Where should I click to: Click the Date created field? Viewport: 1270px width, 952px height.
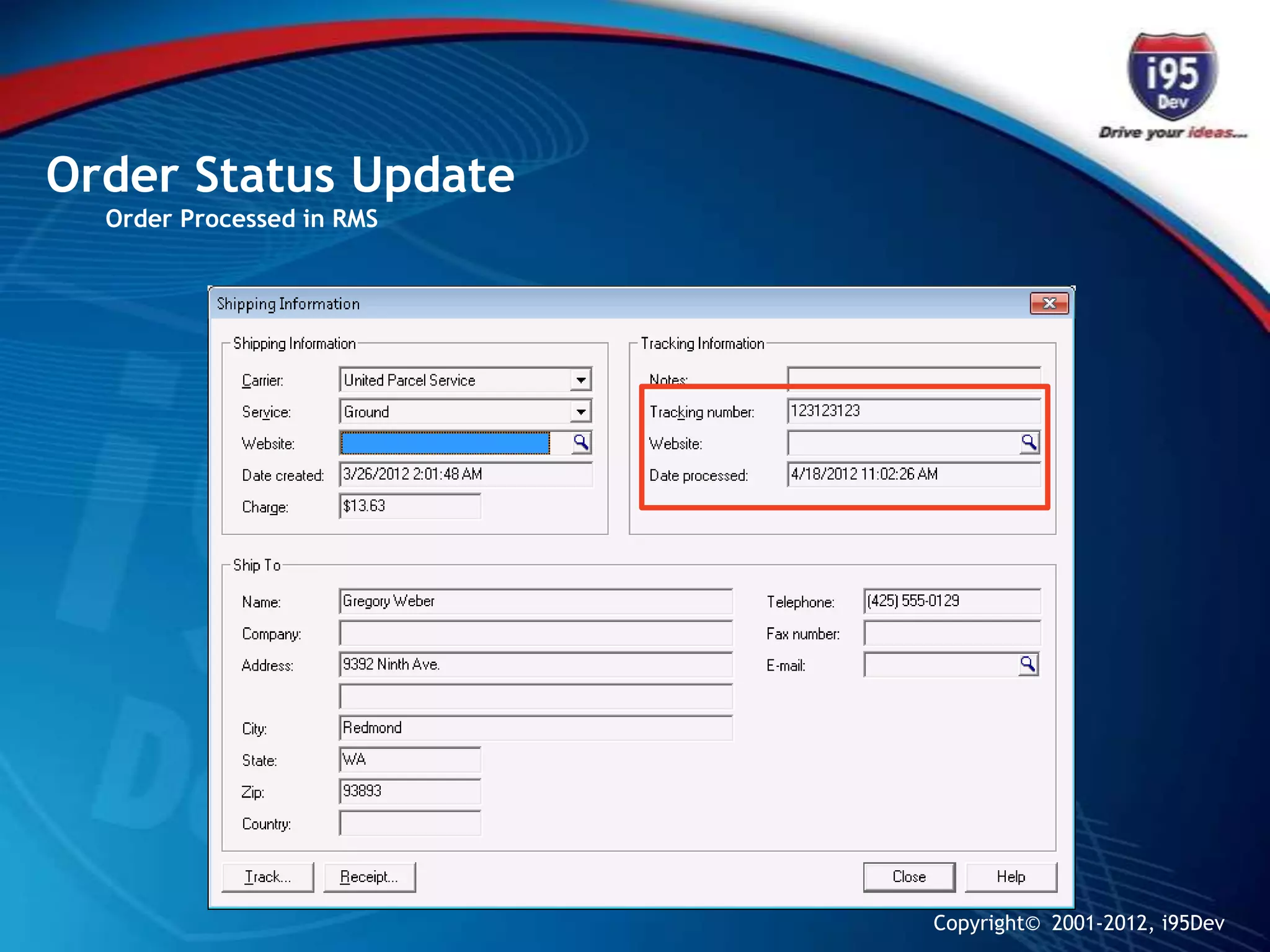pyautogui.click(x=466, y=474)
